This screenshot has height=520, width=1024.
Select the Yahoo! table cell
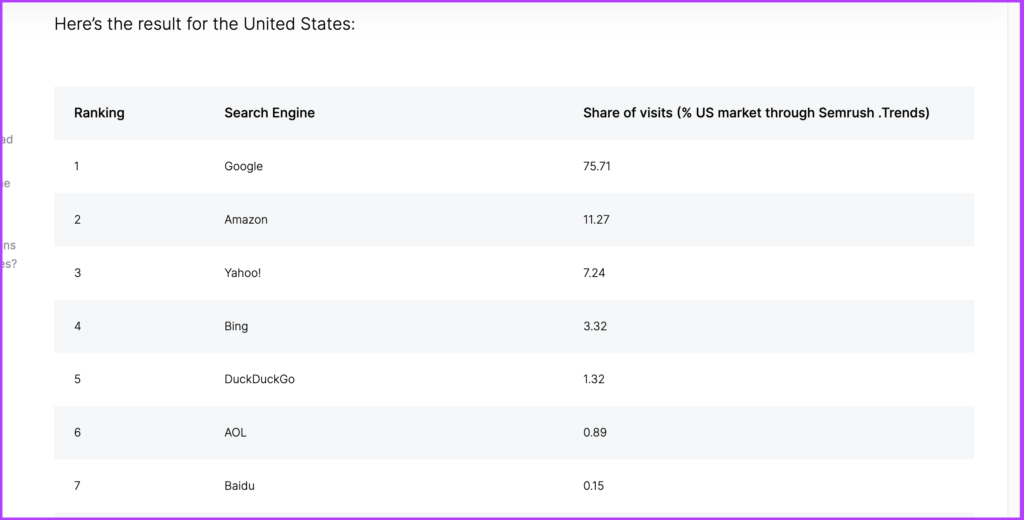242,273
